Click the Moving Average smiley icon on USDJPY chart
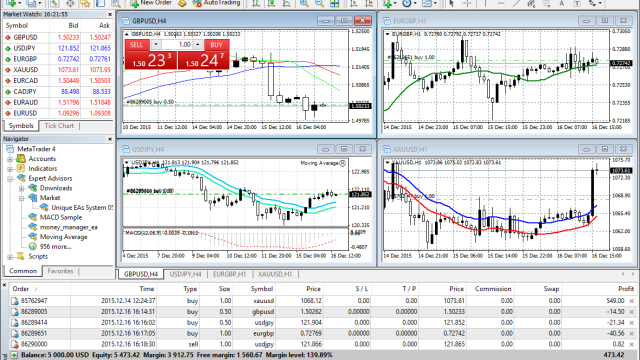Viewport: 640px width, 360px height. [343, 163]
